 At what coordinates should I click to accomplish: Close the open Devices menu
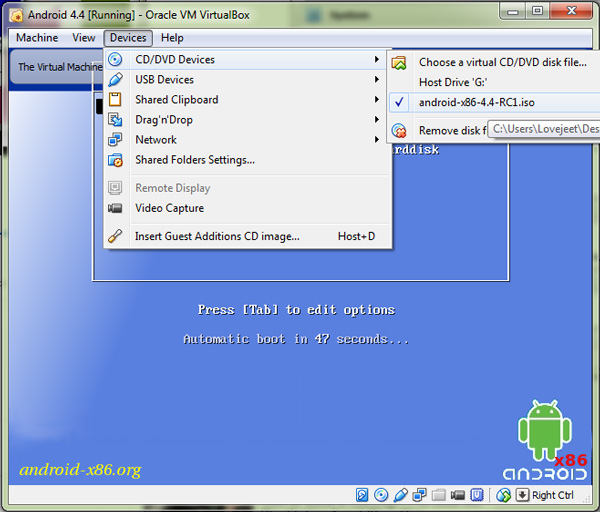128,38
